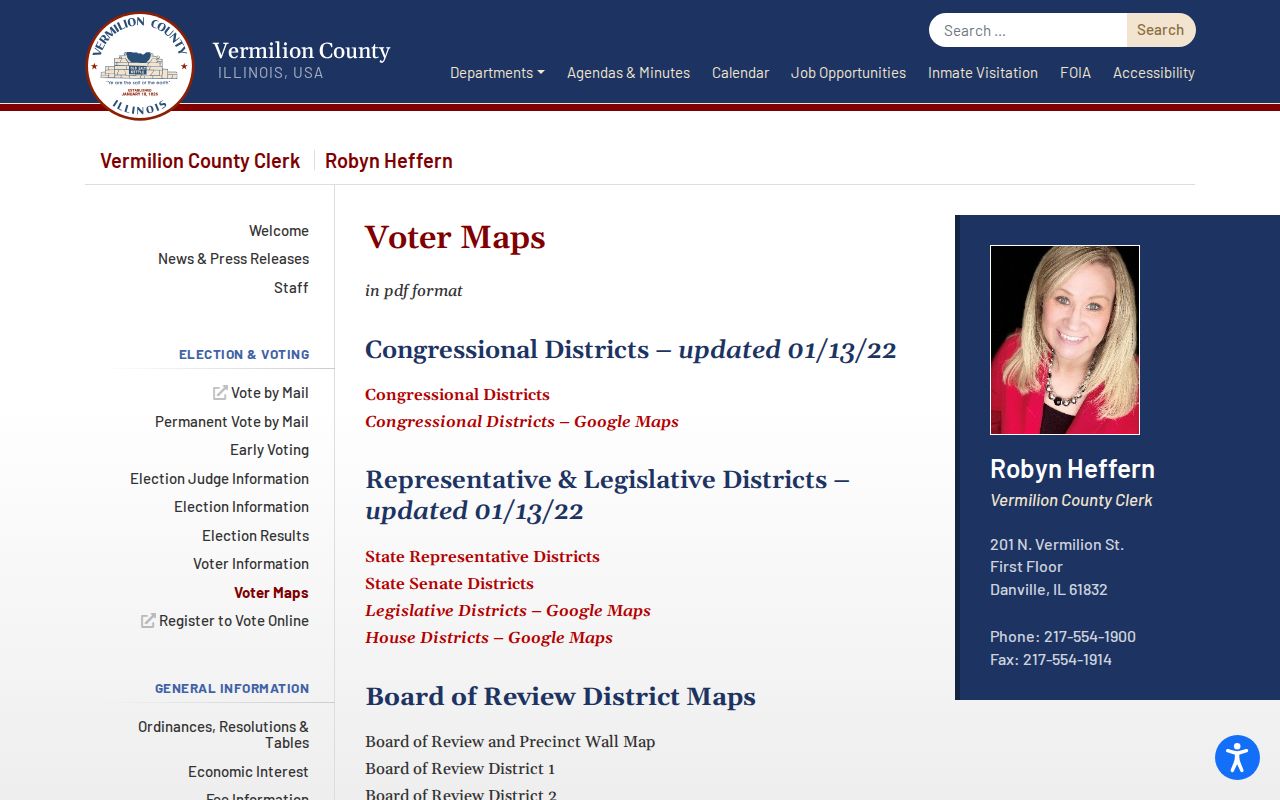Image resolution: width=1280 pixels, height=800 pixels.
Task: Click into the Search text field
Action: [1028, 30]
